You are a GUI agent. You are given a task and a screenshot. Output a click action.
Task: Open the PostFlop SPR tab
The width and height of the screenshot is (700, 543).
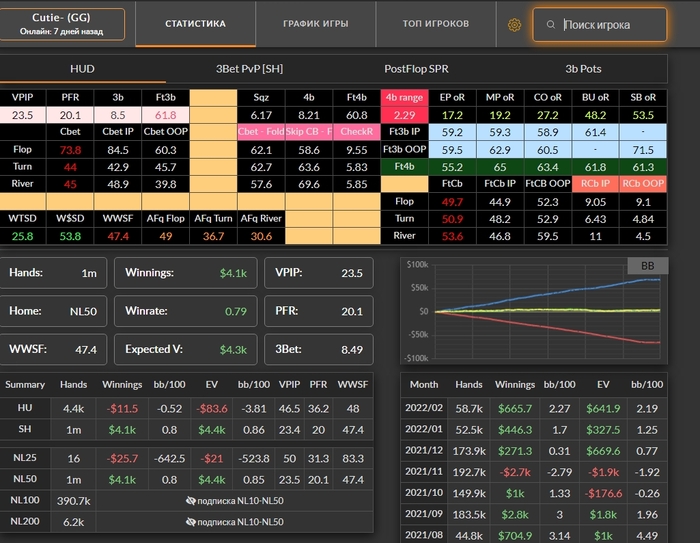click(x=416, y=69)
